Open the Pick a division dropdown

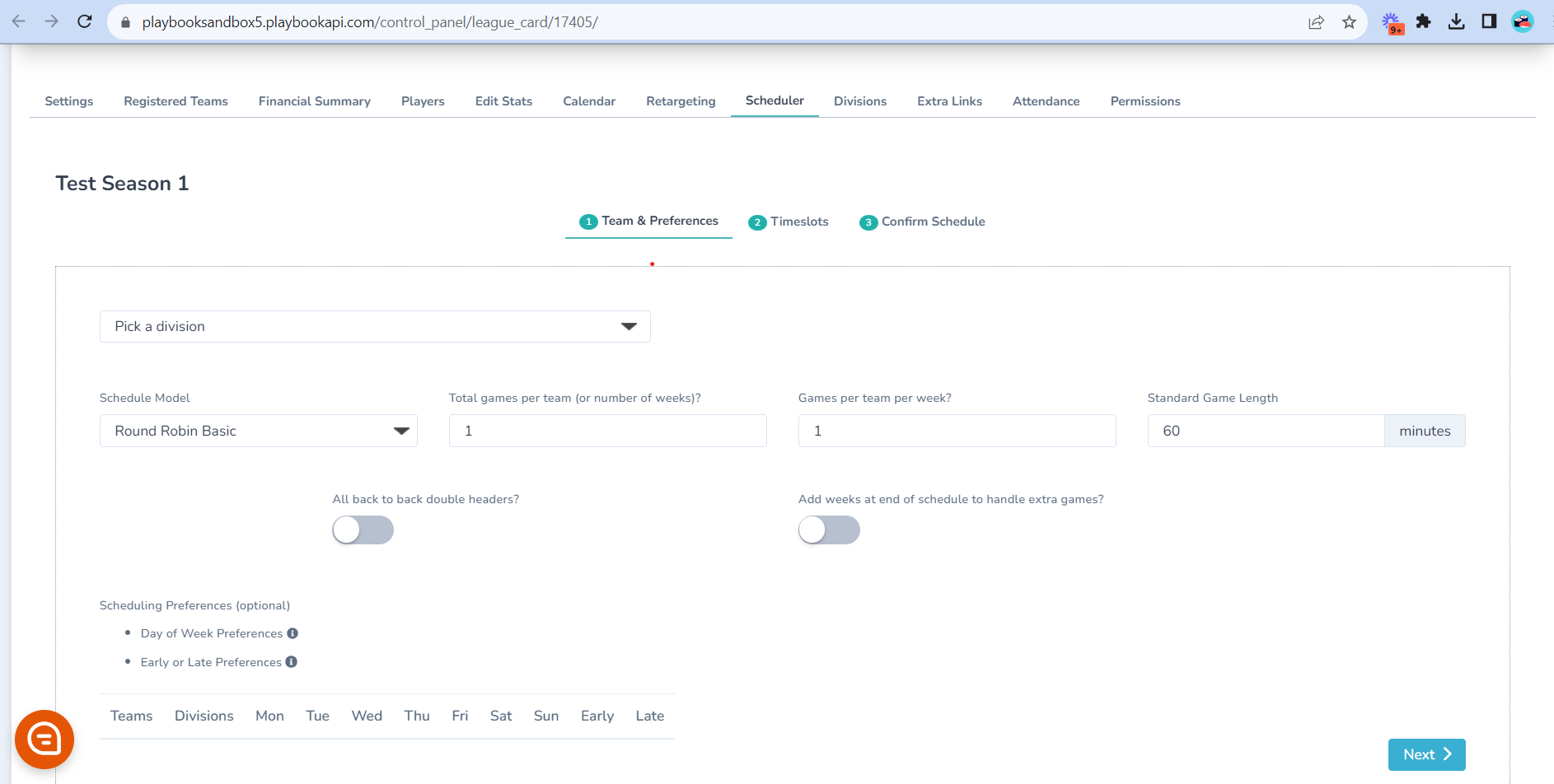click(375, 327)
